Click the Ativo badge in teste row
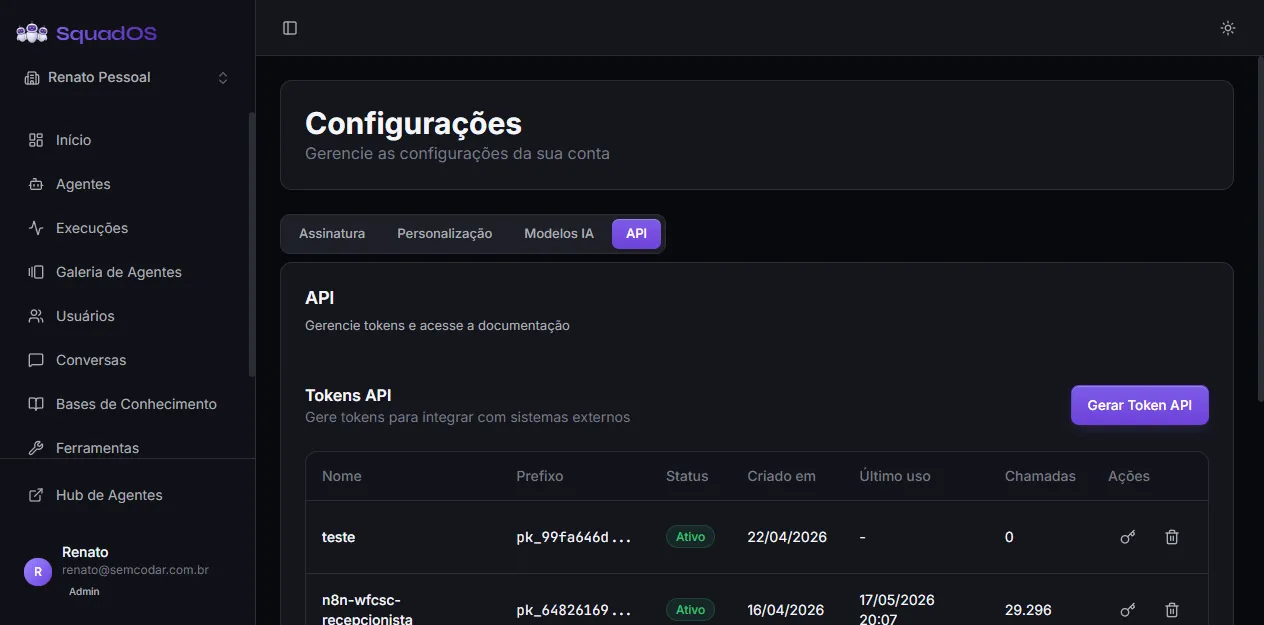1264x625 pixels. [690, 537]
